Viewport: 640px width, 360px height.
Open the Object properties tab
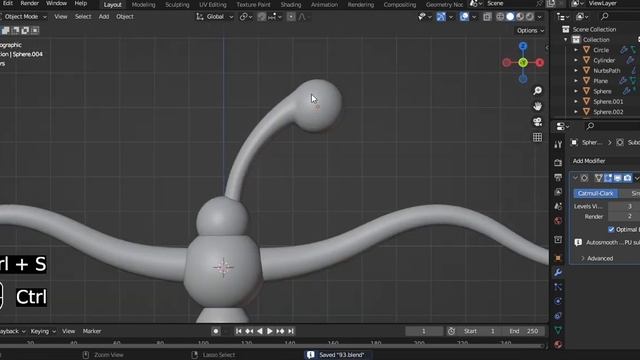558,258
